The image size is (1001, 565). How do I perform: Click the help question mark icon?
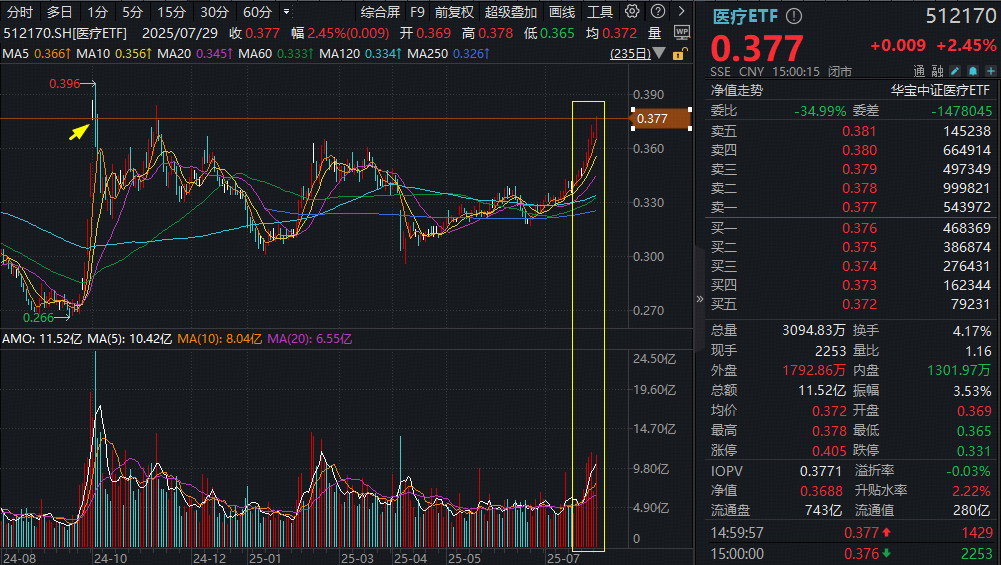(x=657, y=12)
